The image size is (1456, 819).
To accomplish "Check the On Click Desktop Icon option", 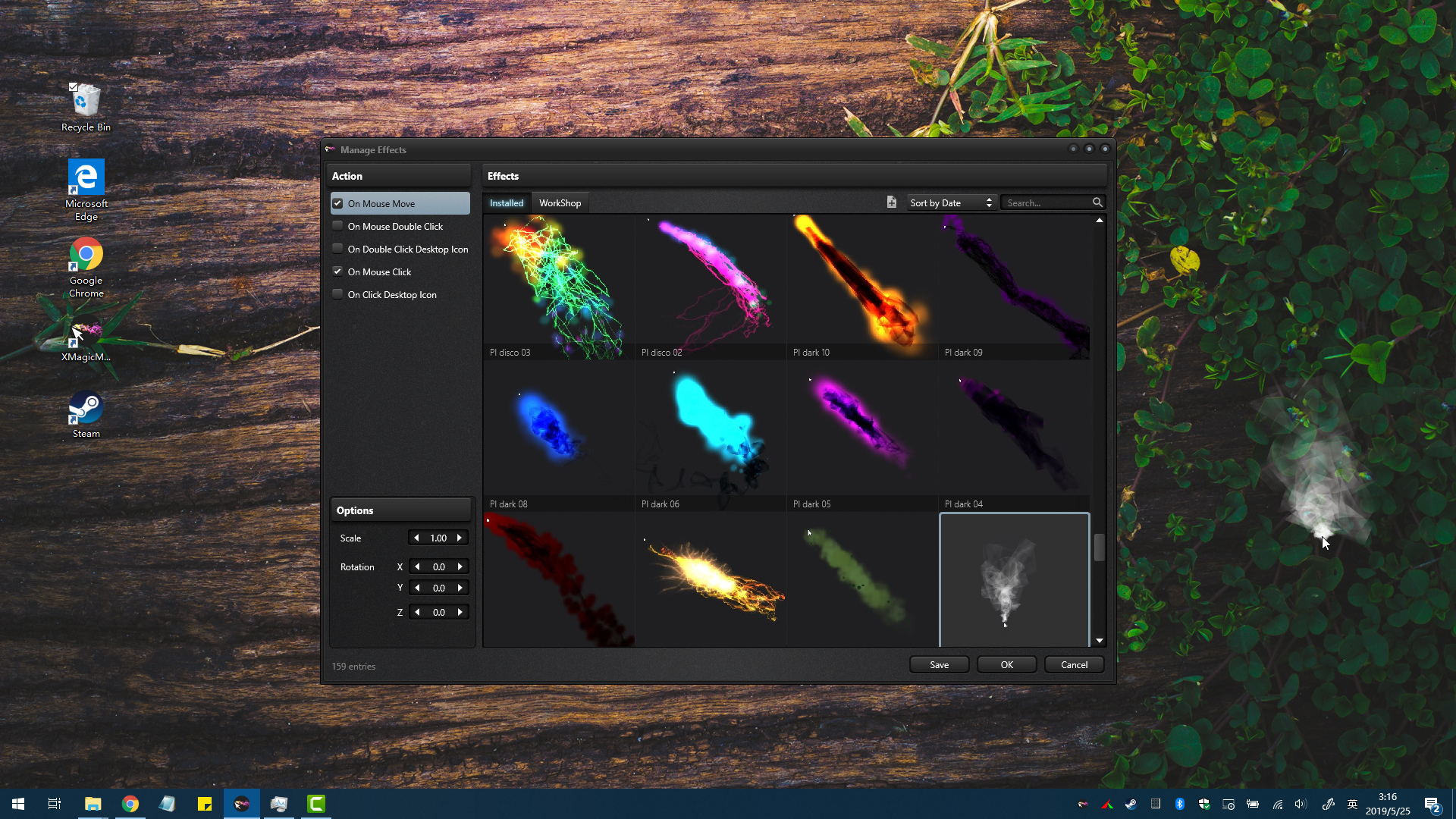I will 337,294.
